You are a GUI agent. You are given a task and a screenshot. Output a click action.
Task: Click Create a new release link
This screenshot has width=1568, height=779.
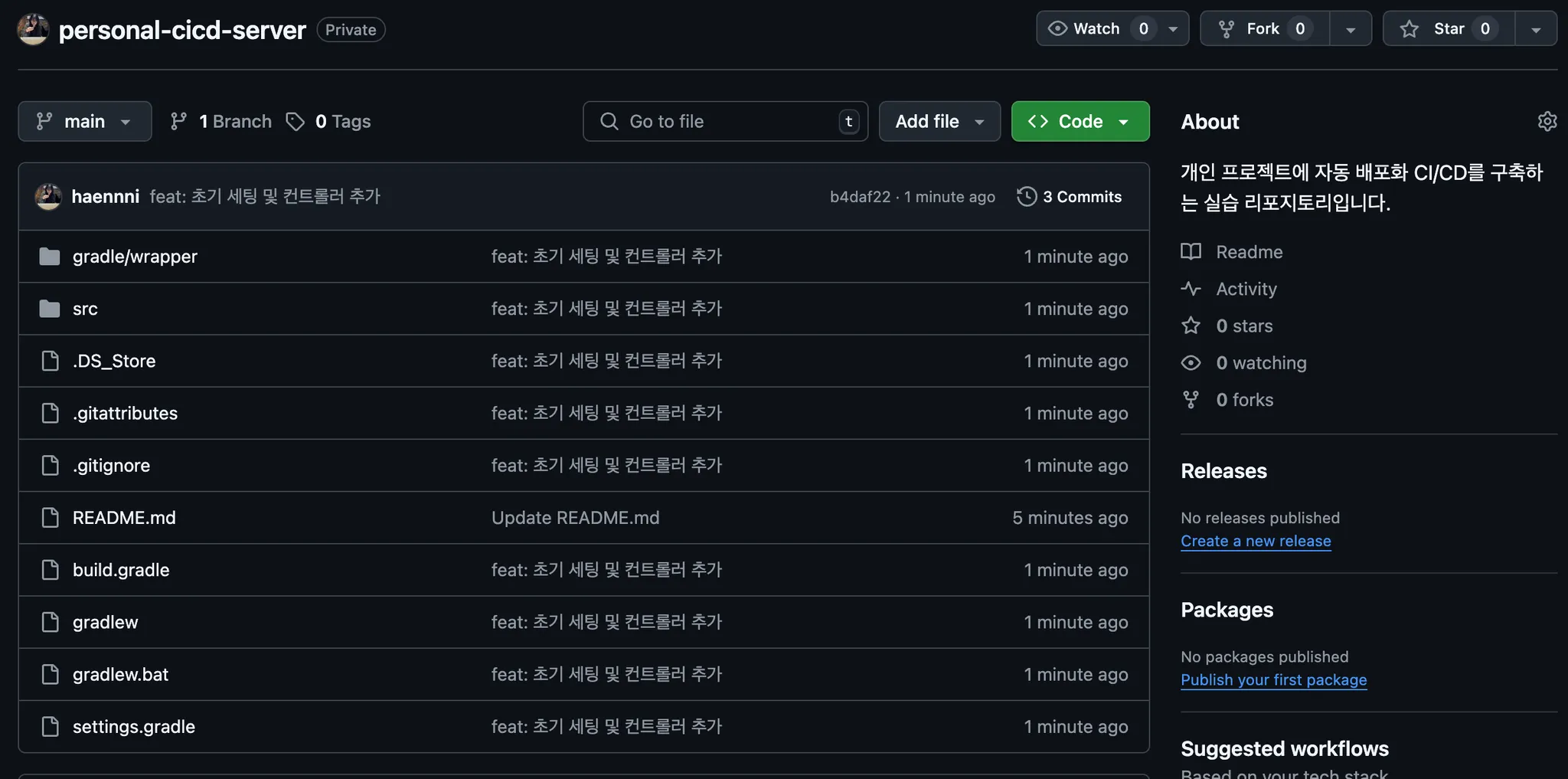(x=1256, y=541)
